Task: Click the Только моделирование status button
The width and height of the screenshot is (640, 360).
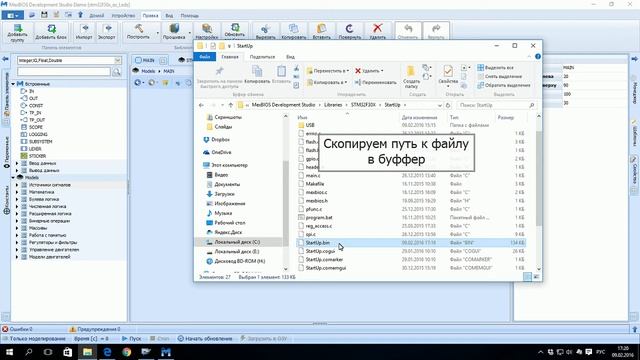Action: [34, 339]
